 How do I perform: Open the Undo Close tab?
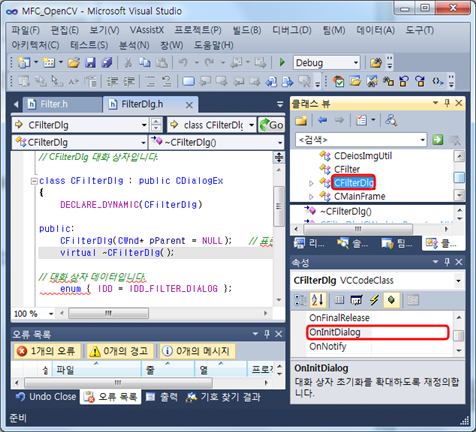46,397
